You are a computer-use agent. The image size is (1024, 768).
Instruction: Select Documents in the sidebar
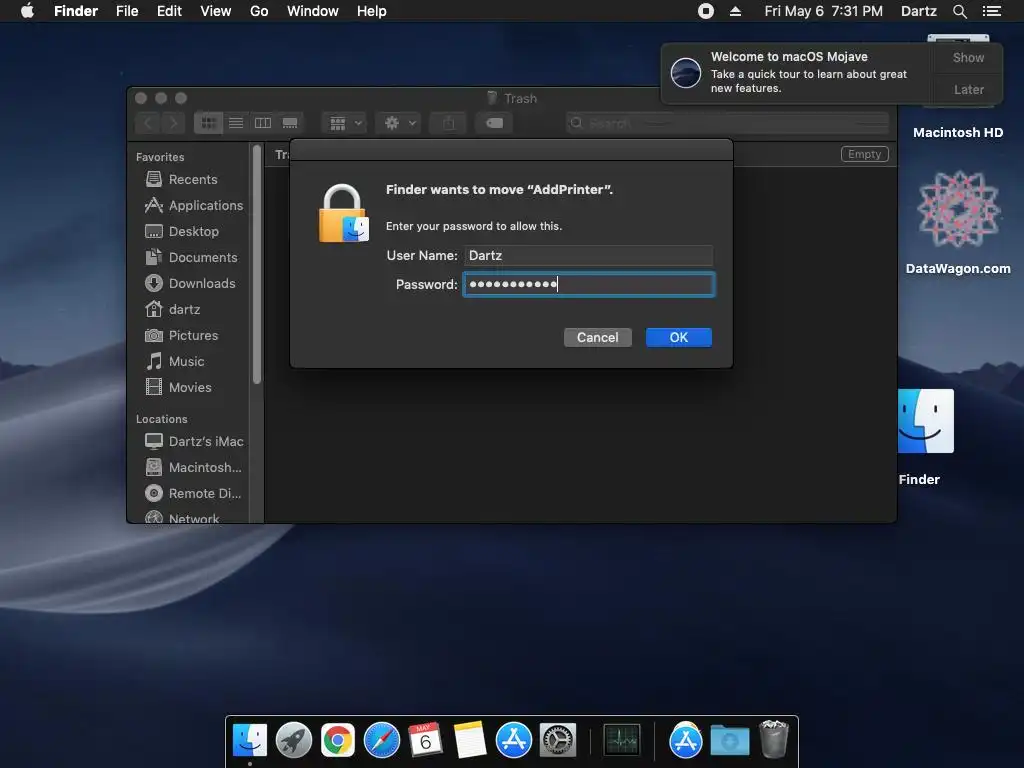point(191,257)
